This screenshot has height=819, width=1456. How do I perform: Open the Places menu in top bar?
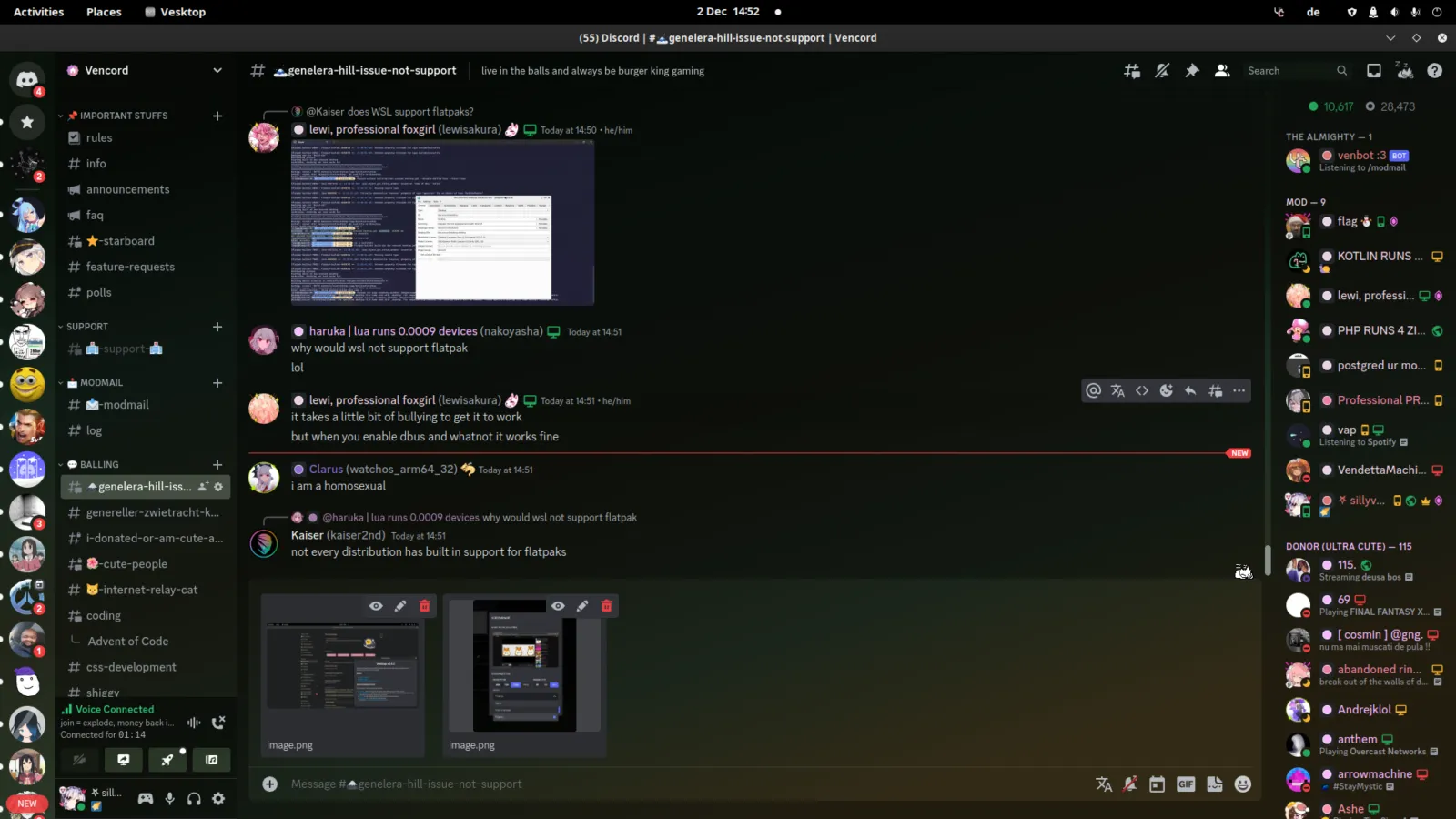[x=104, y=12]
